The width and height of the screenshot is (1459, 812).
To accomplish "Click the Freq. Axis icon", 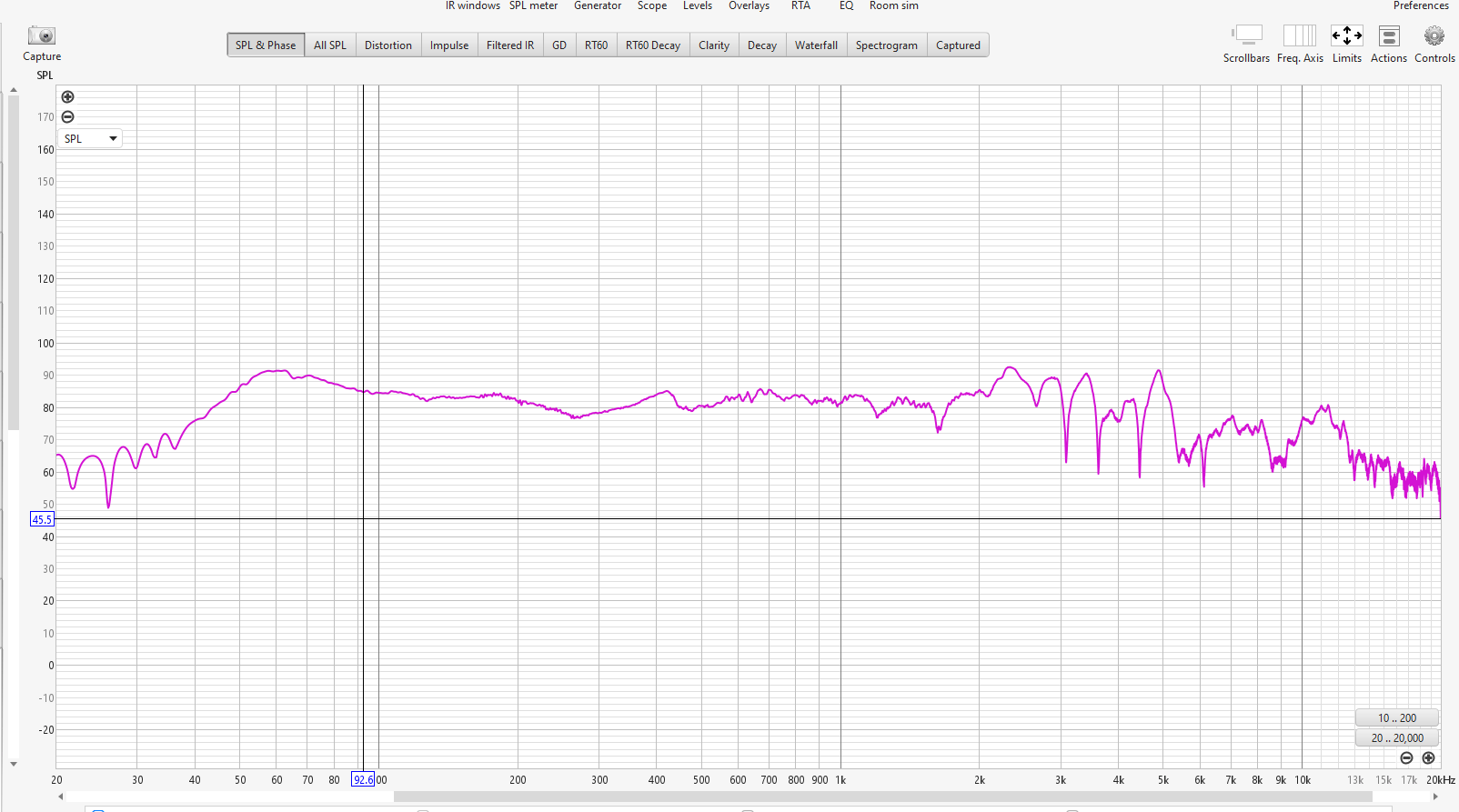I will [x=1300, y=35].
